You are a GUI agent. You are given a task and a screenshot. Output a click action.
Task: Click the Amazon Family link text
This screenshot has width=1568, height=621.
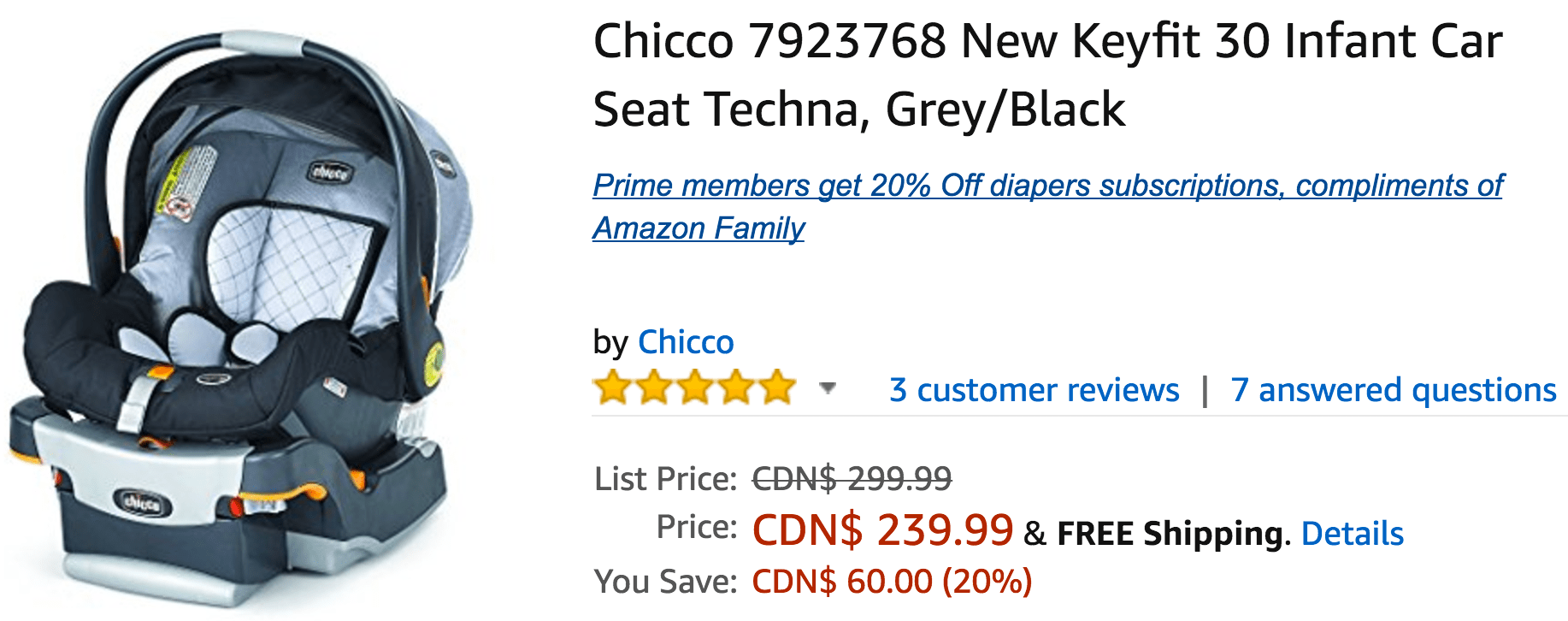pyautogui.click(x=699, y=228)
